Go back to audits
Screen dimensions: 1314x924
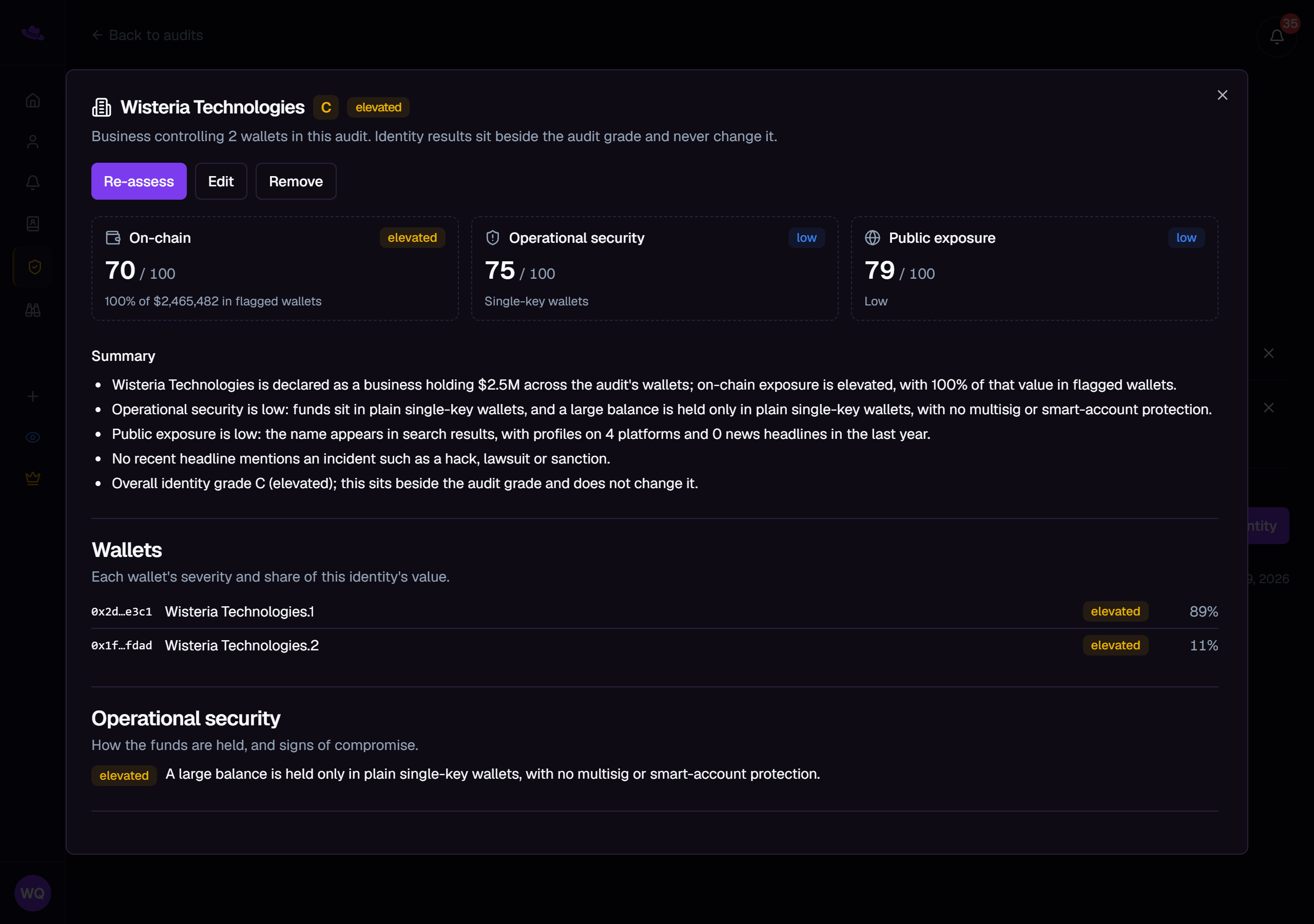point(148,35)
